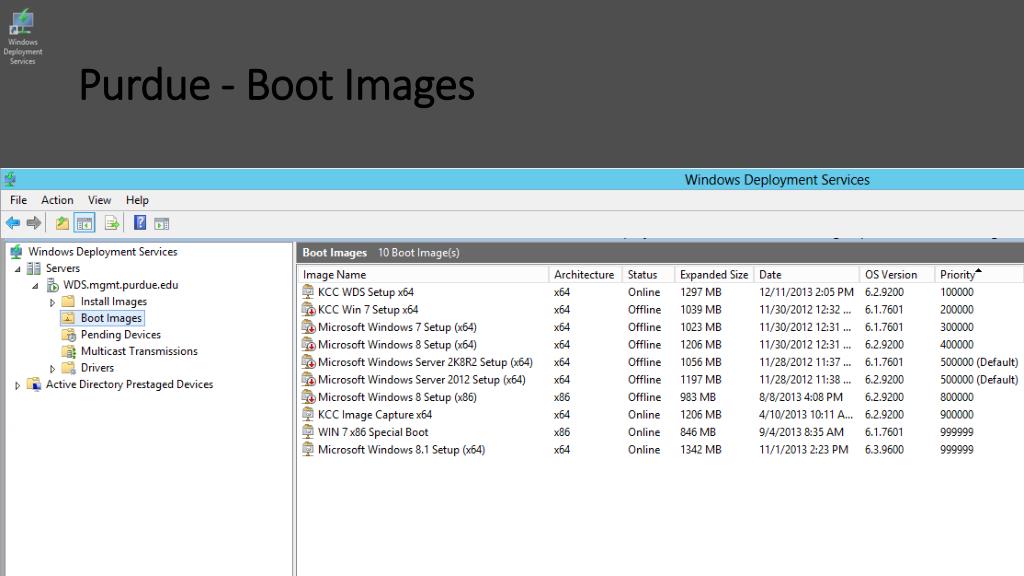Open the File menu
The height and width of the screenshot is (576, 1024).
pyautogui.click(x=18, y=200)
